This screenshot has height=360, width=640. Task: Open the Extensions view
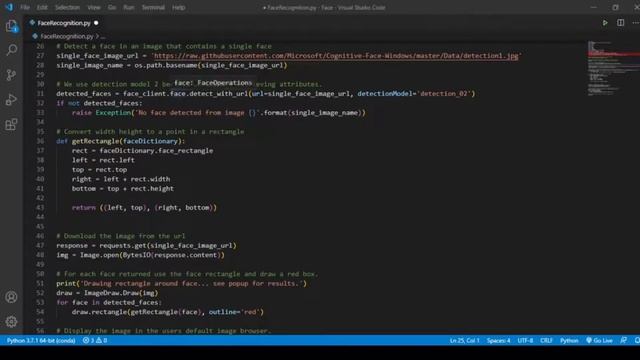[11, 124]
